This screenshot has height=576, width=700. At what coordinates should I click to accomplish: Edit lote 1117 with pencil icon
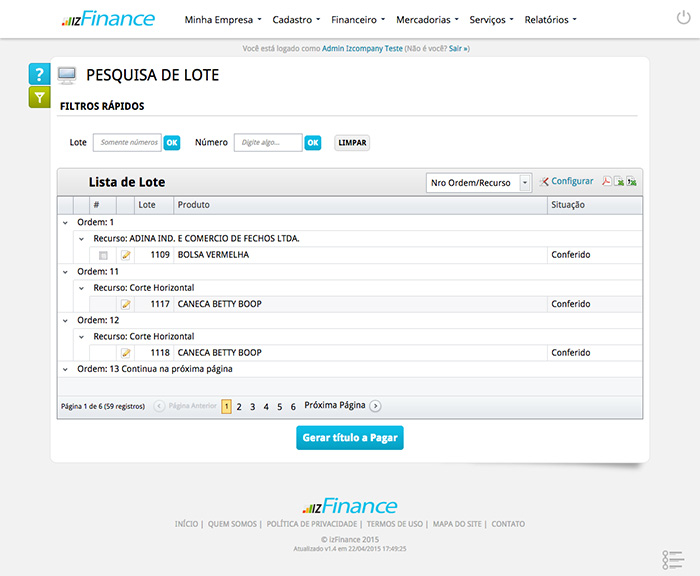(x=126, y=304)
